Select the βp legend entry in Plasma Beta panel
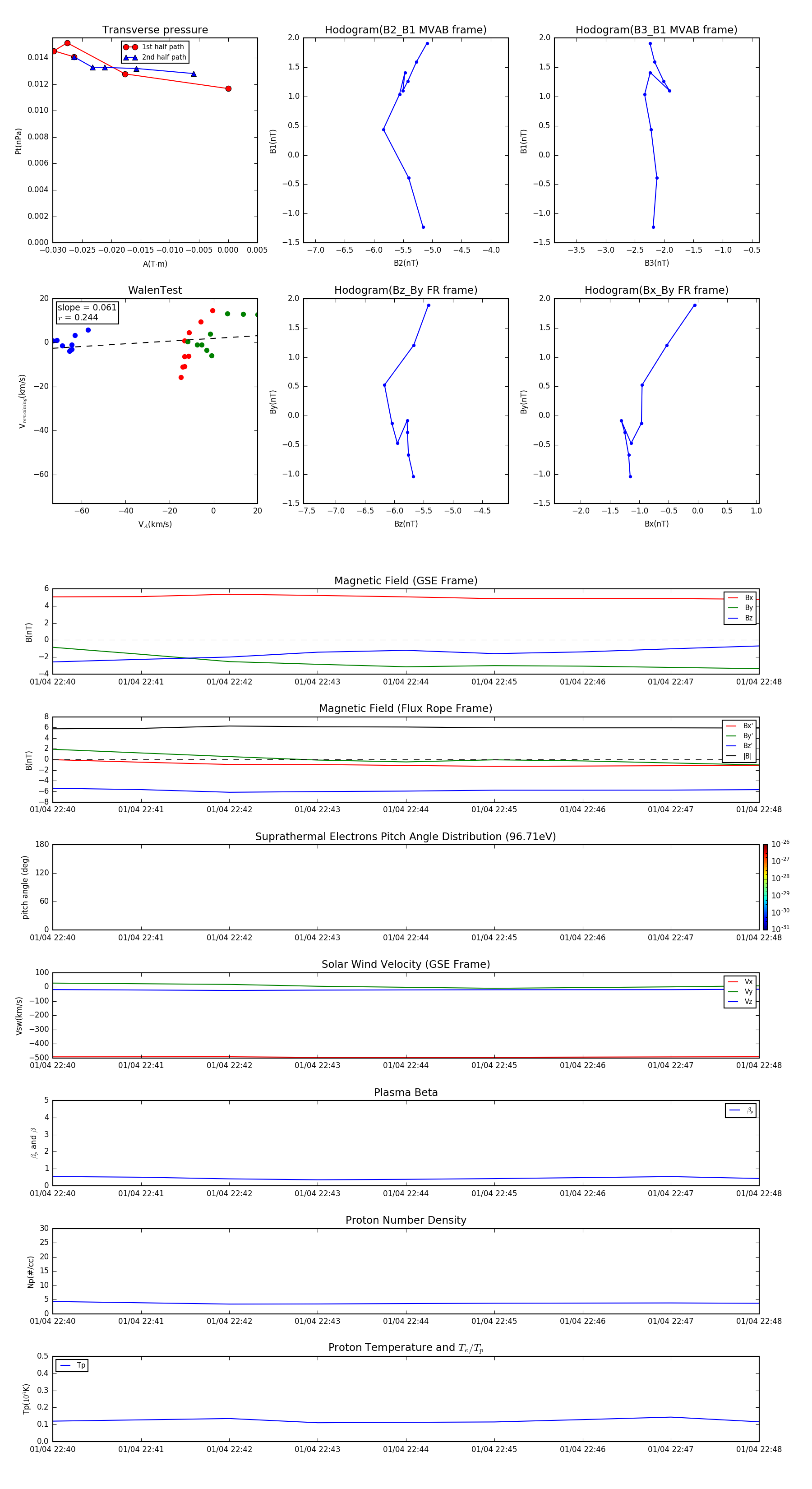This screenshot has height=1489, width=812. [x=741, y=1110]
